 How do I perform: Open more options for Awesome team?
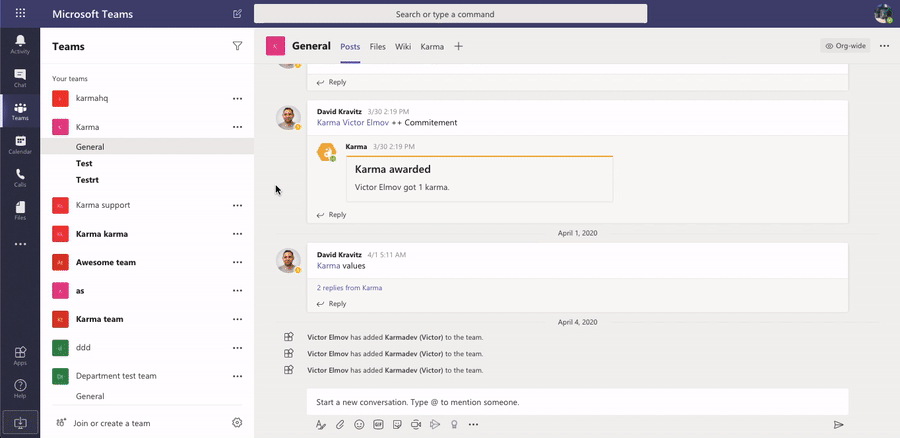point(237,262)
